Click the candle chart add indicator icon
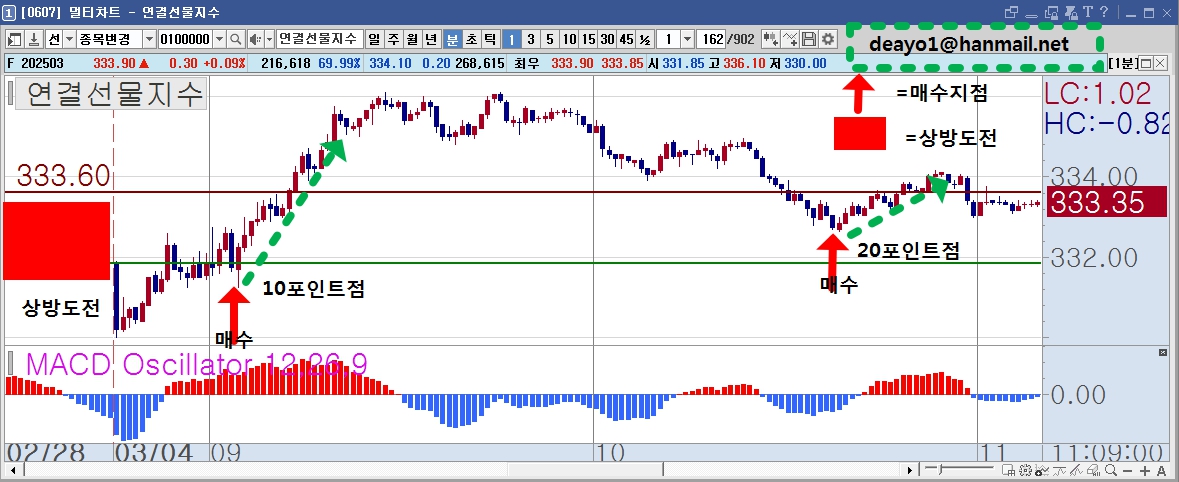Image resolution: width=1179 pixels, height=482 pixels. 771,39
